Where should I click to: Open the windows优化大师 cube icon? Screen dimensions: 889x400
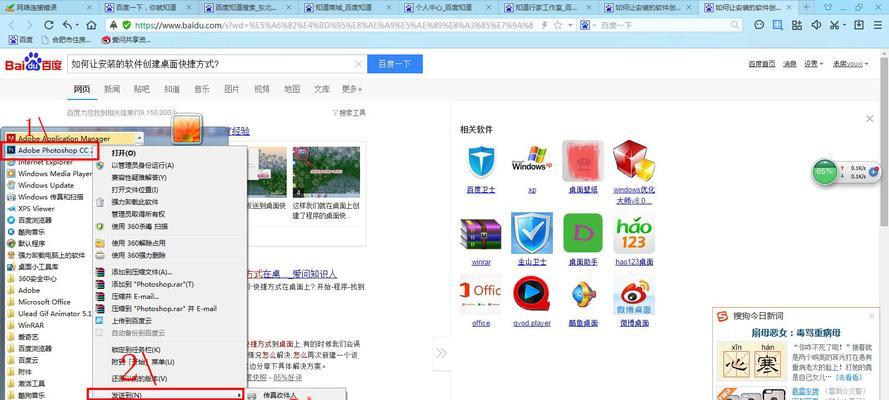(634, 160)
